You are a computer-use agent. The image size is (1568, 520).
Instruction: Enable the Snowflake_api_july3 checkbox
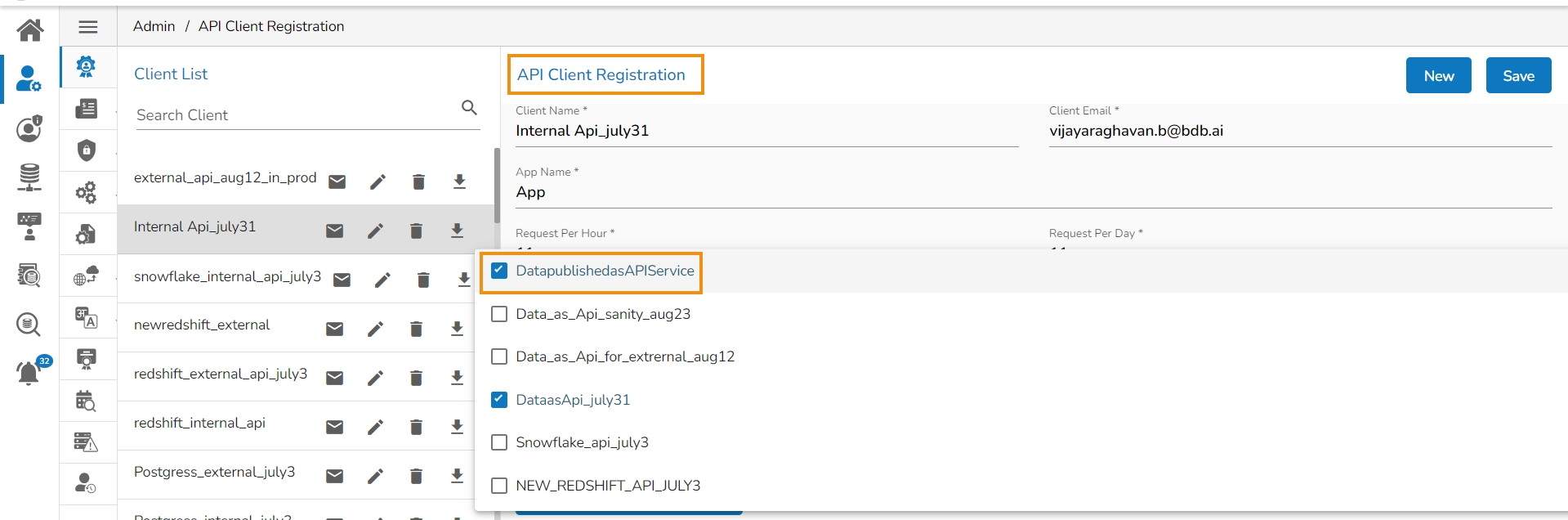[x=499, y=442]
